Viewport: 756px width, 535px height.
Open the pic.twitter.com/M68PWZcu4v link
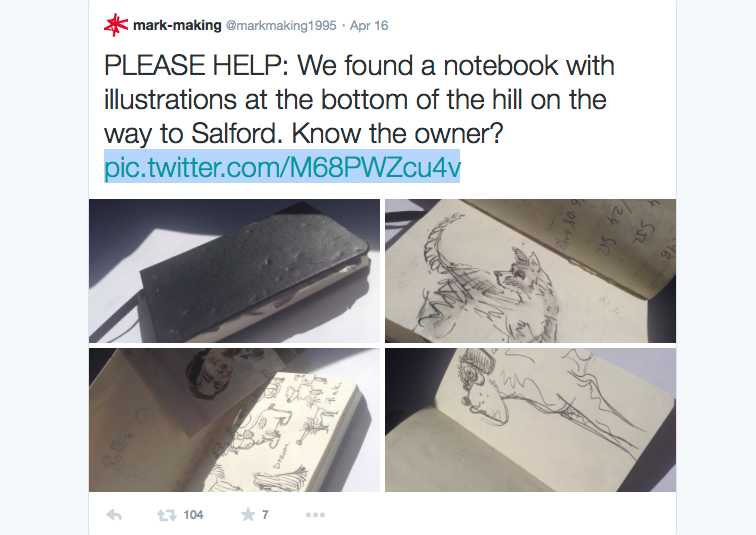282,167
